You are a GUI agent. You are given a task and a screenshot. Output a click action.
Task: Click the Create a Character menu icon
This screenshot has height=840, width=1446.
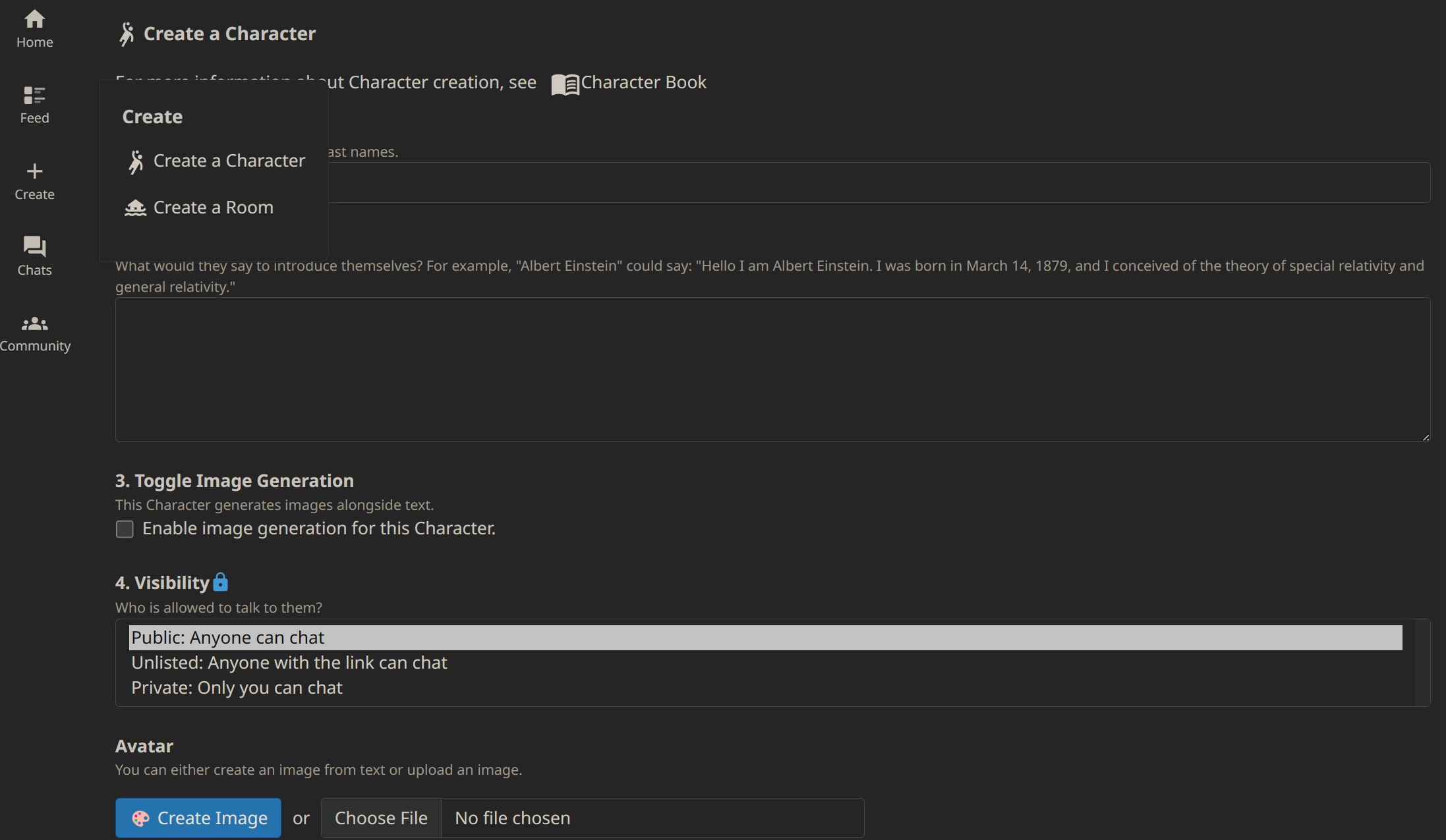tap(135, 161)
